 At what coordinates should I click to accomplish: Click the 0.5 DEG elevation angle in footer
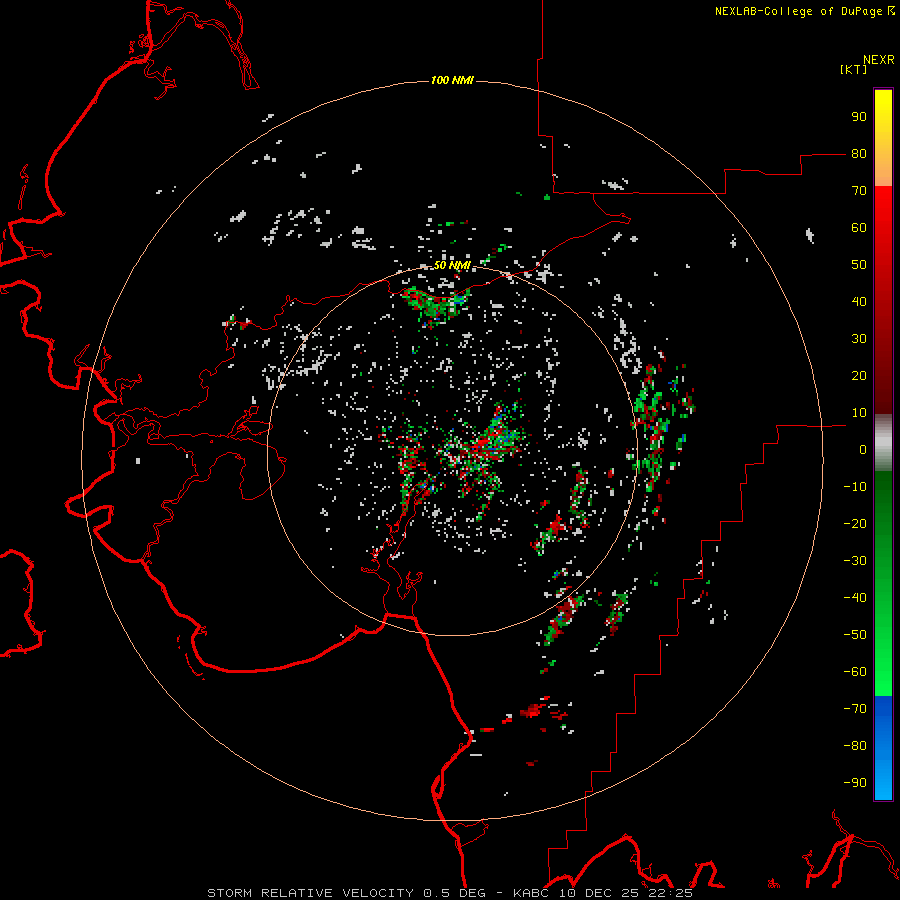(455, 893)
